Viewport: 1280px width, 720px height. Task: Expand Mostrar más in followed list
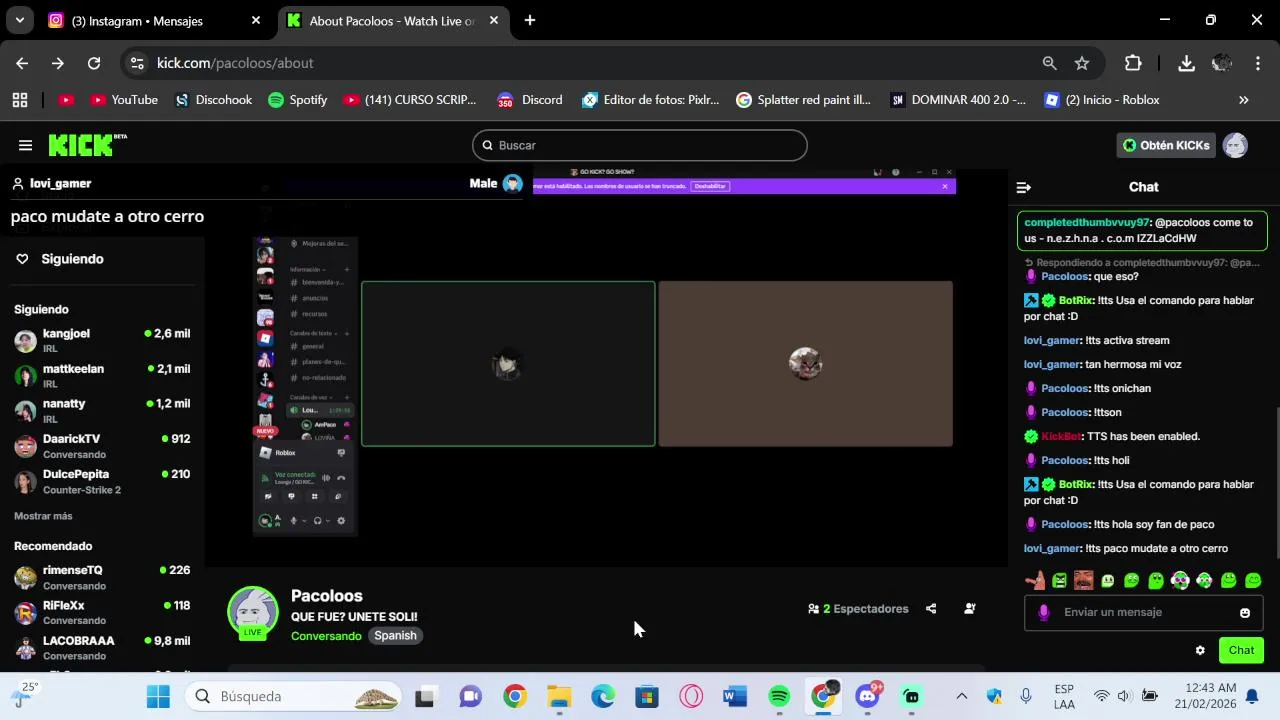pyautogui.click(x=43, y=516)
